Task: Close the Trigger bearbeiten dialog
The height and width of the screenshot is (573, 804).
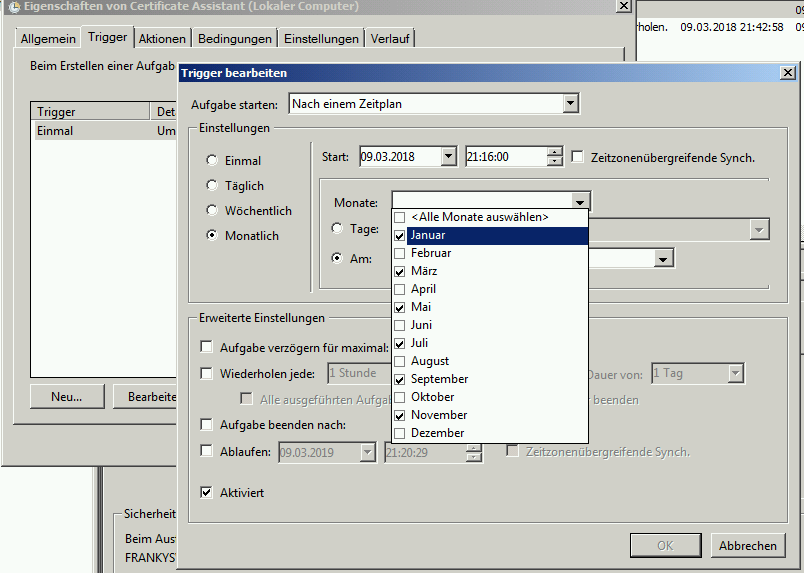Action: point(788,73)
